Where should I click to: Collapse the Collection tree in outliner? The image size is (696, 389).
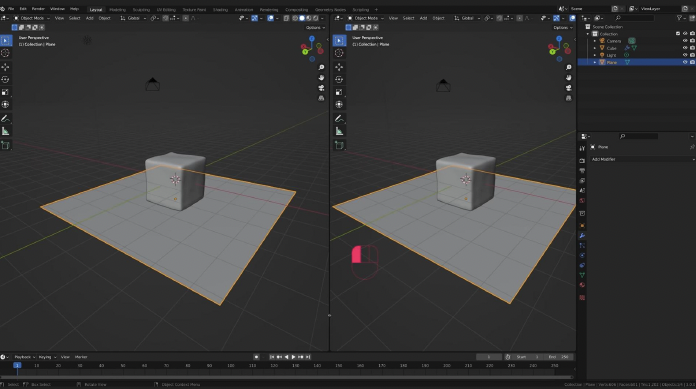click(x=588, y=34)
